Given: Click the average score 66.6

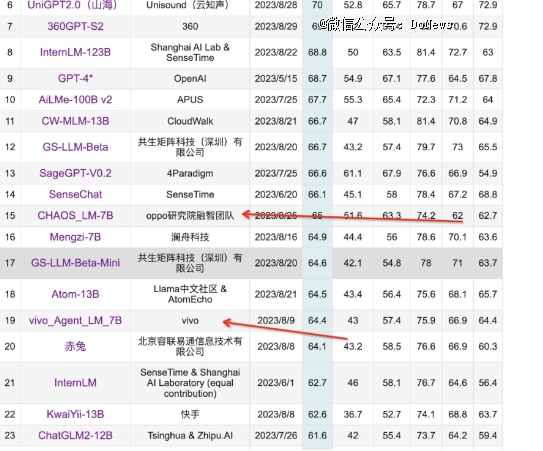Looking at the screenshot, I should pyautogui.click(x=317, y=173).
